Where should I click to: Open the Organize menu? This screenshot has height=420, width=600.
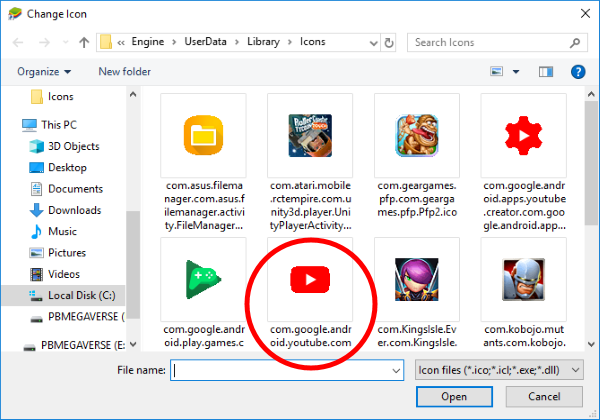click(44, 72)
